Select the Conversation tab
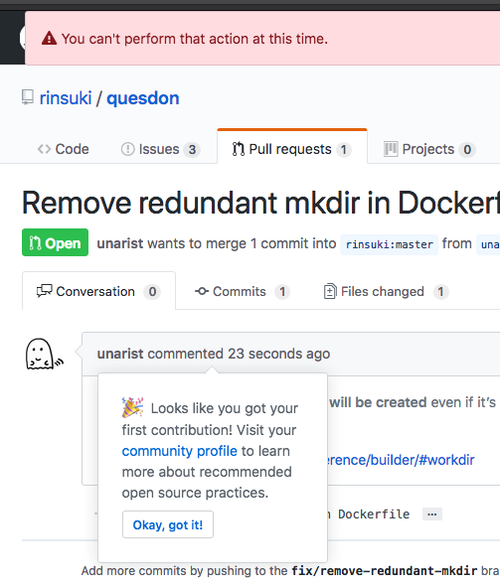Viewport: 500px width, 586px height. coord(99,291)
